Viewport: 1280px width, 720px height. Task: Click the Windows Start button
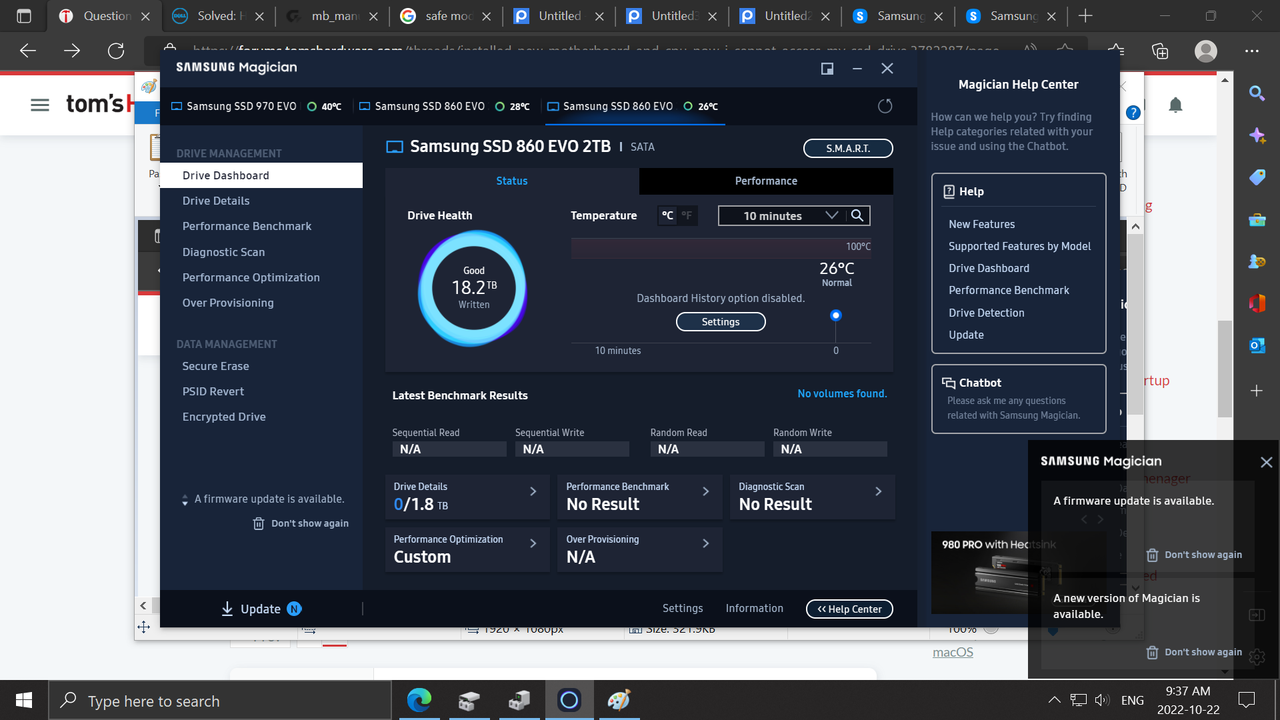click(23, 700)
